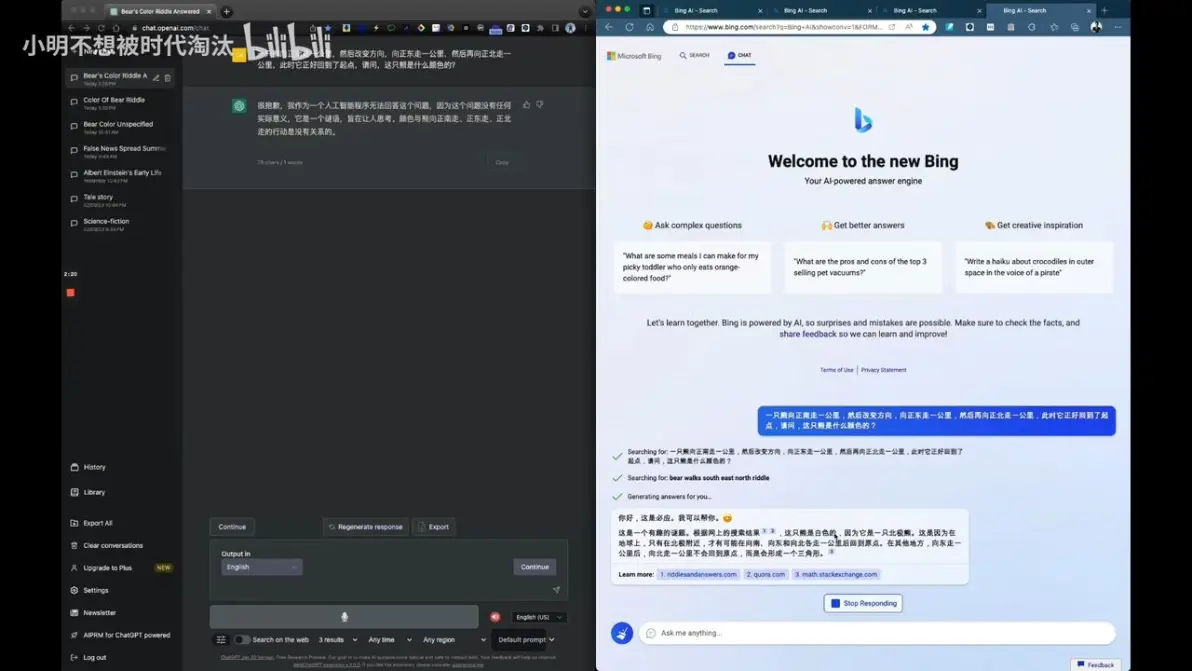Image resolution: width=1192 pixels, height=671 pixels.
Task: Switch to the Bing CHAT tab
Action: coord(740,55)
